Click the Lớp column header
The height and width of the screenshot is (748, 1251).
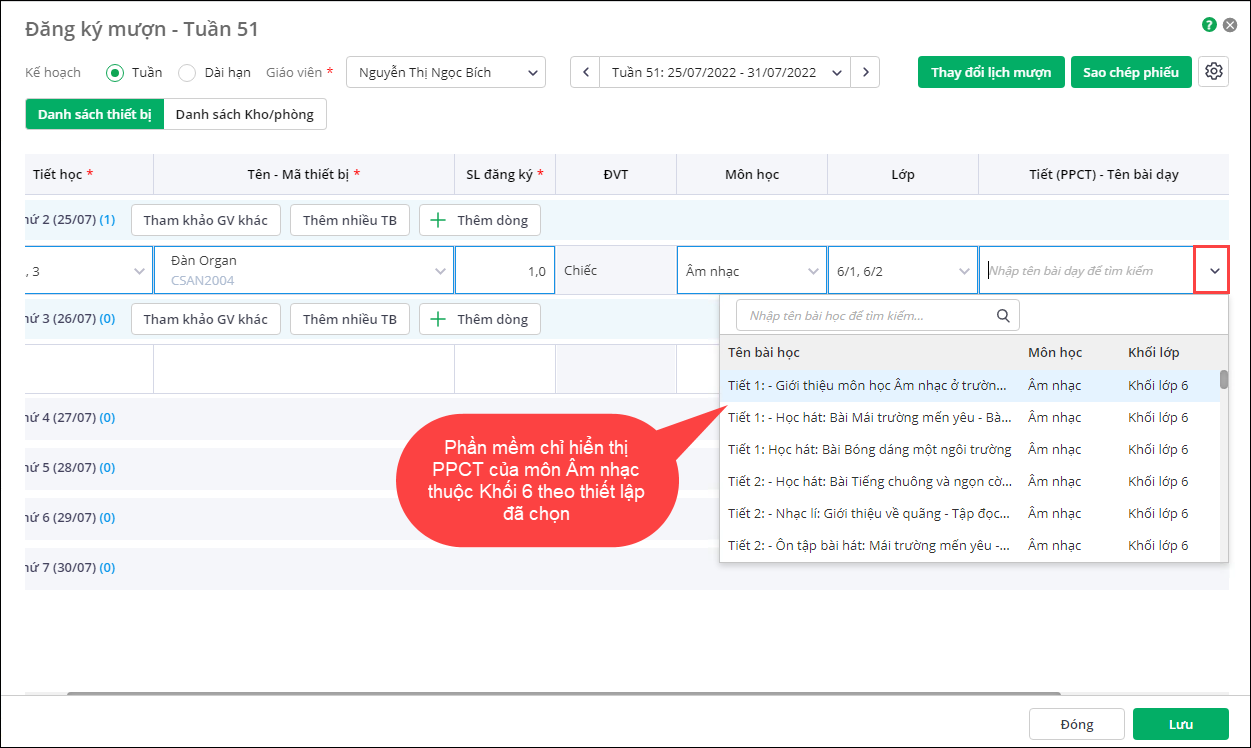903,174
